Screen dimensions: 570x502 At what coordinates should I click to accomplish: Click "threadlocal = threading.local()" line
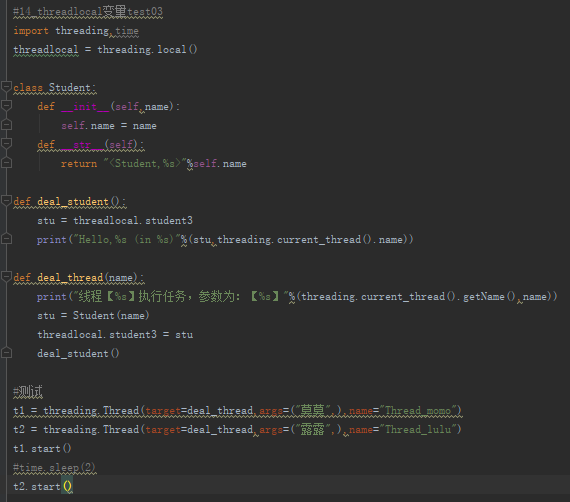[105, 49]
